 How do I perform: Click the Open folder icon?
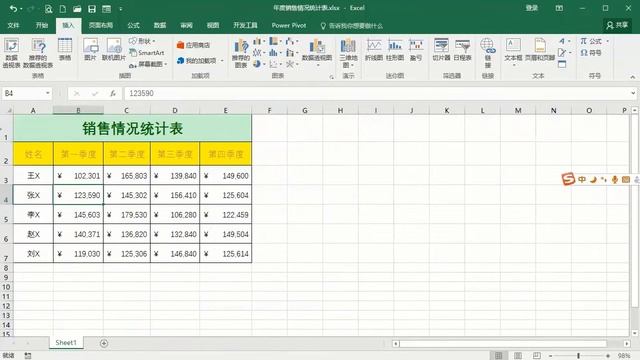(x=77, y=9)
